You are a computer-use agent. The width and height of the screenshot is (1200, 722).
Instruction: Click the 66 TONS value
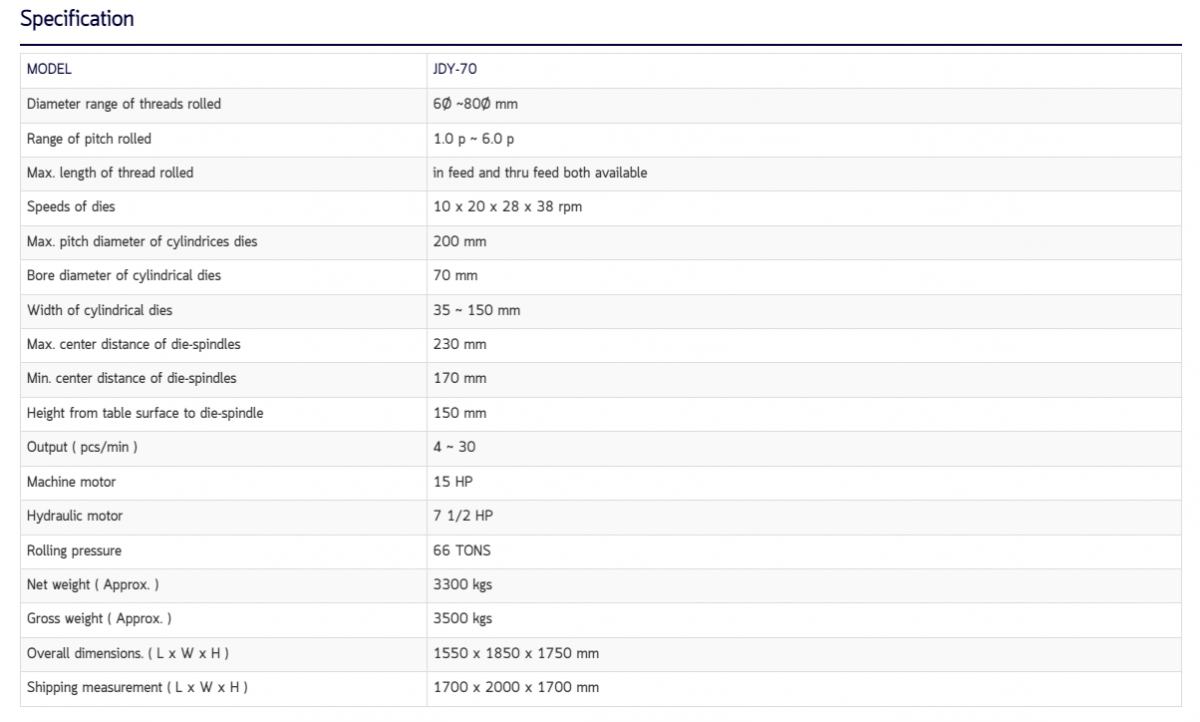(x=462, y=550)
